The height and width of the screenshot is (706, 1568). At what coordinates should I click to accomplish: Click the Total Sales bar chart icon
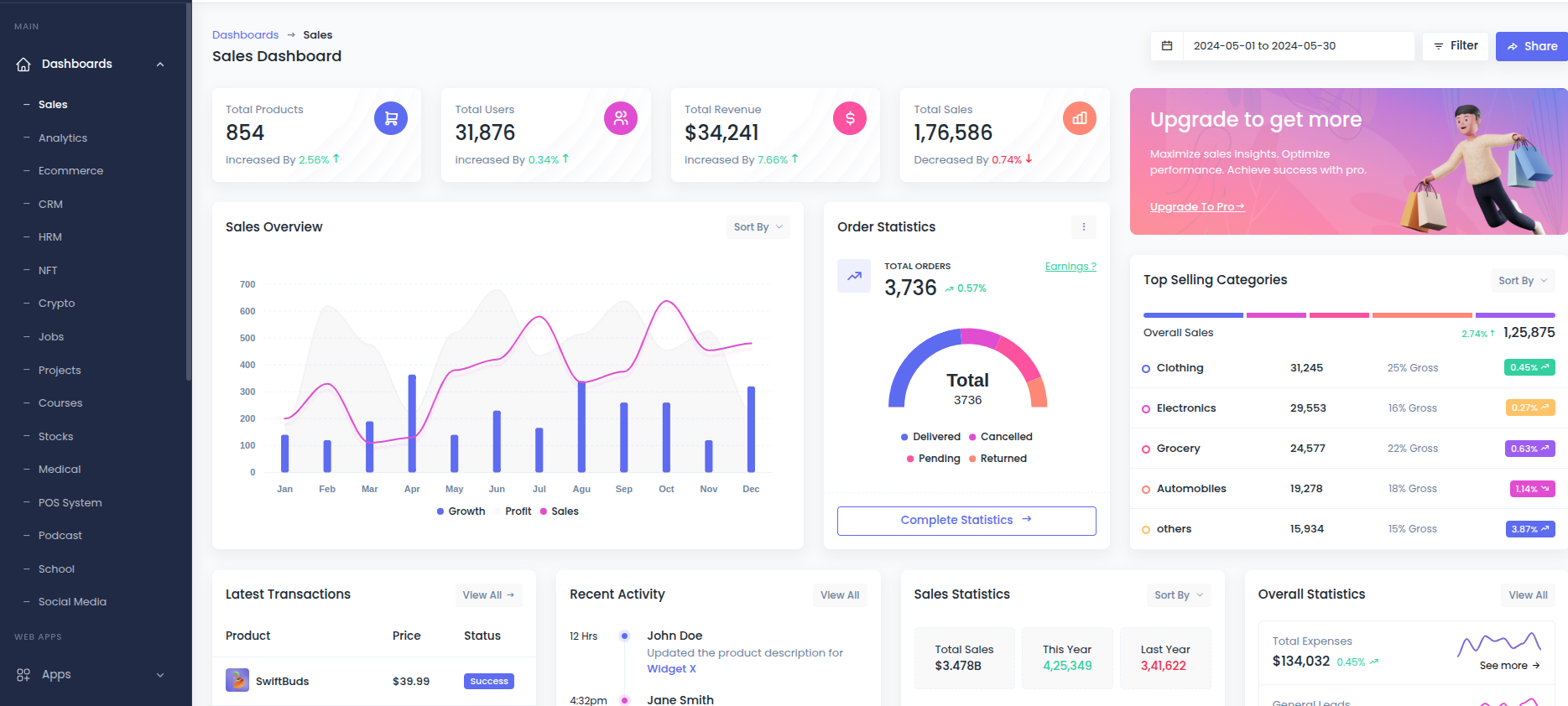pos(1079,118)
